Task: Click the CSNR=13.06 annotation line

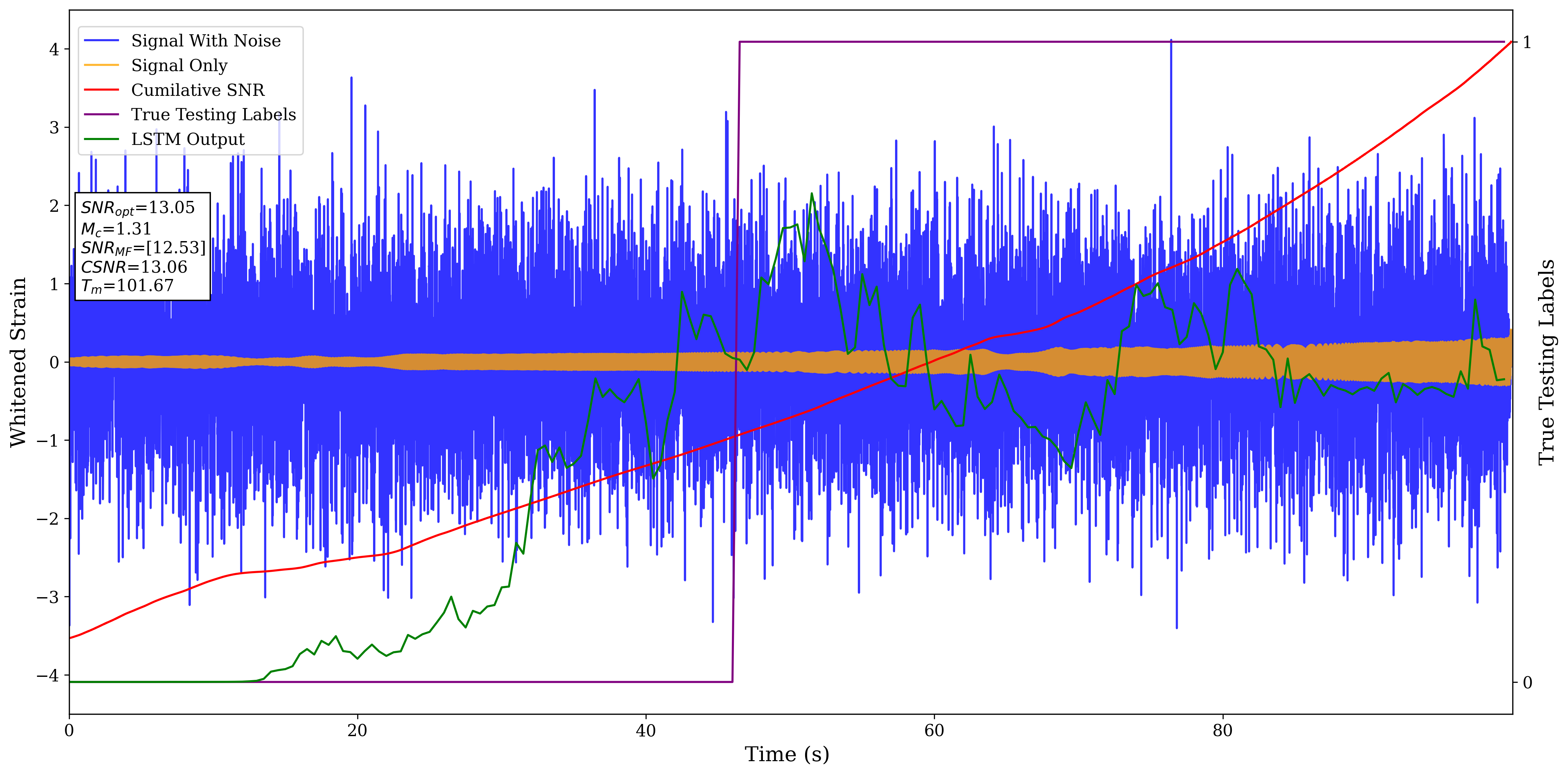Action: pos(134,267)
